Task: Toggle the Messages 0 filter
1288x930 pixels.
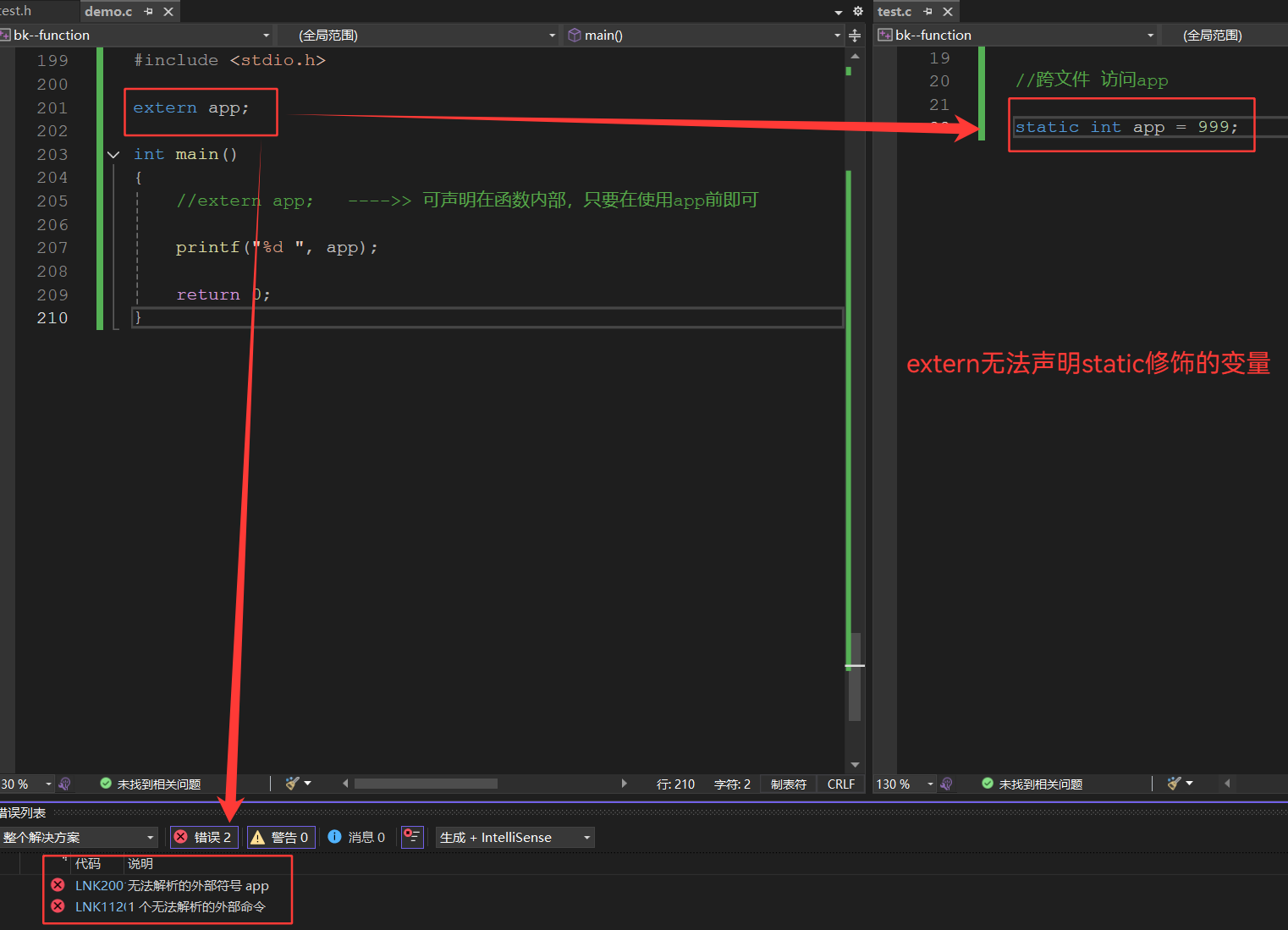Action: click(x=356, y=838)
